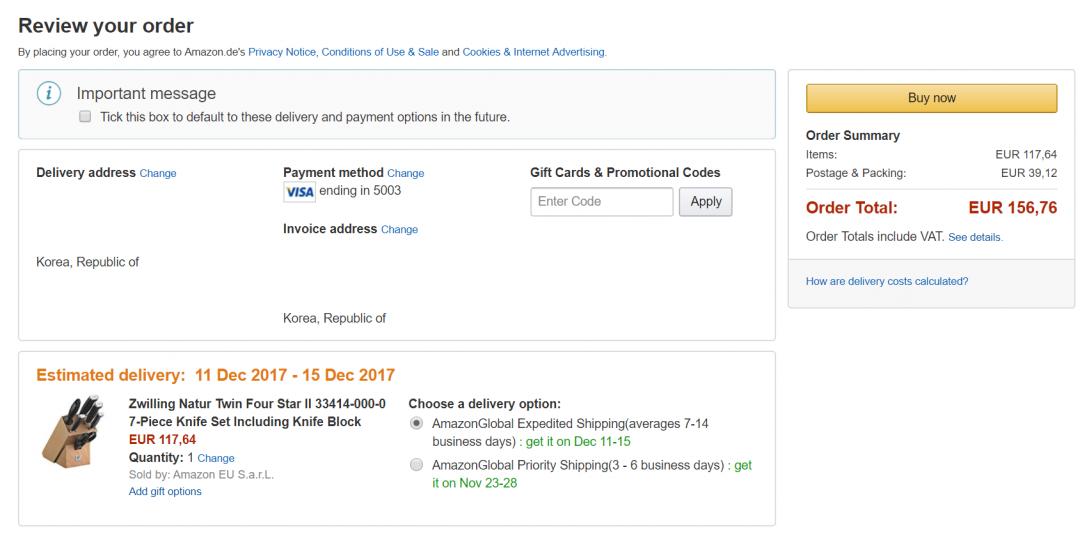
Task: Open Cookies & Internet Advertising link
Action: click(x=533, y=52)
